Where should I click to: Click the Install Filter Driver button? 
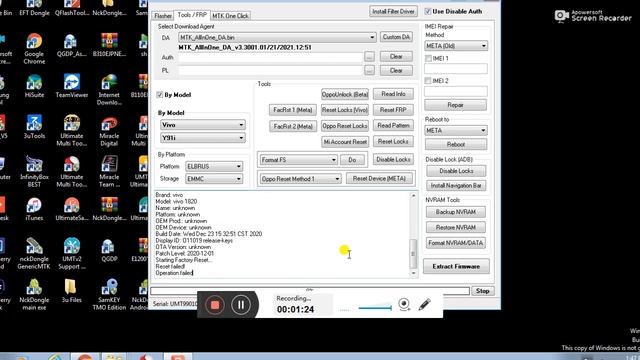click(x=393, y=11)
